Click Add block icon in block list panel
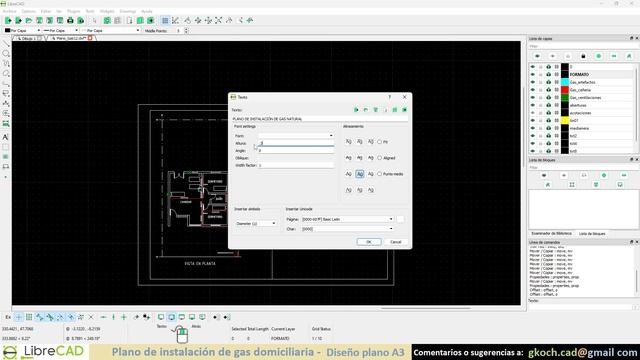Viewport: 640px width, 360px height. (x=604, y=175)
